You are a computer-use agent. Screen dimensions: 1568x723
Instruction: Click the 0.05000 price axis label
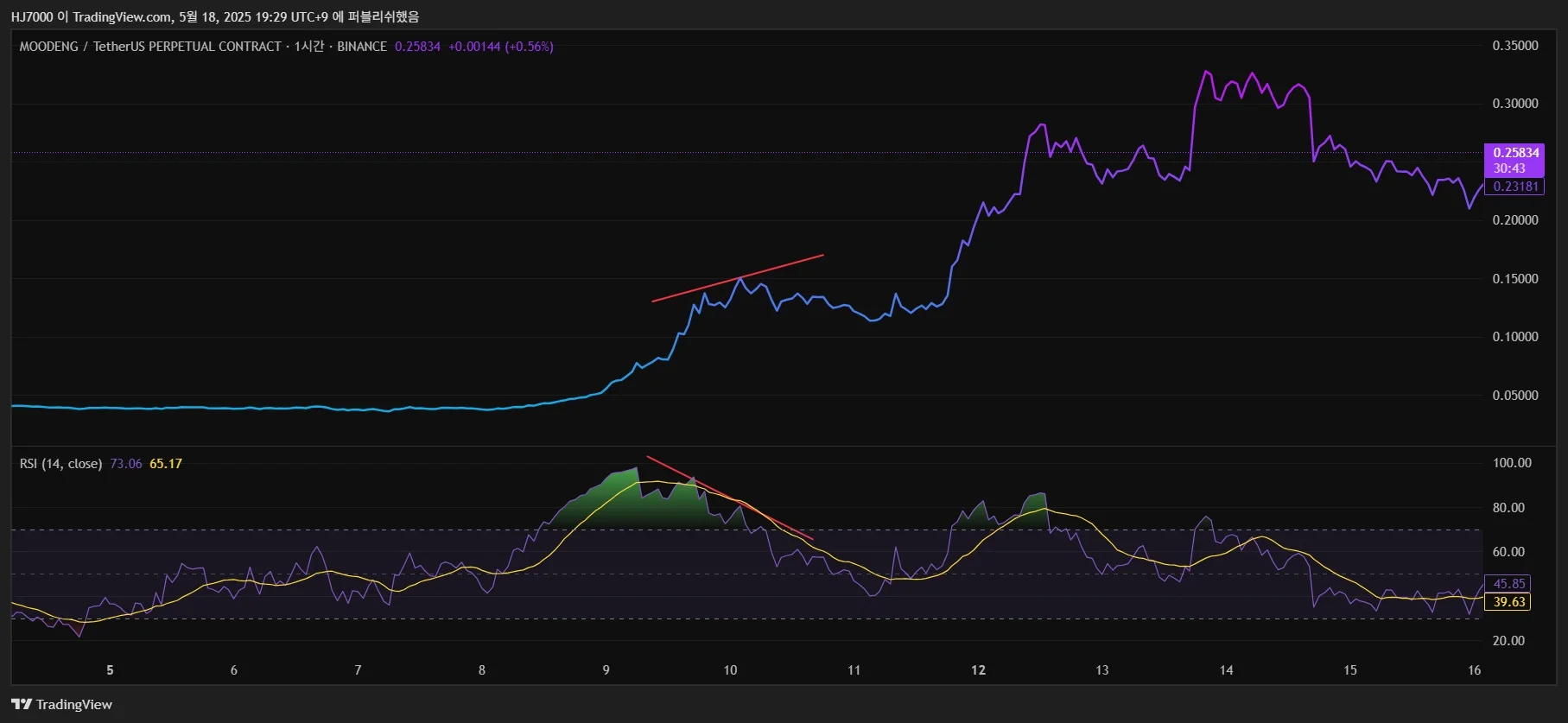[1515, 396]
